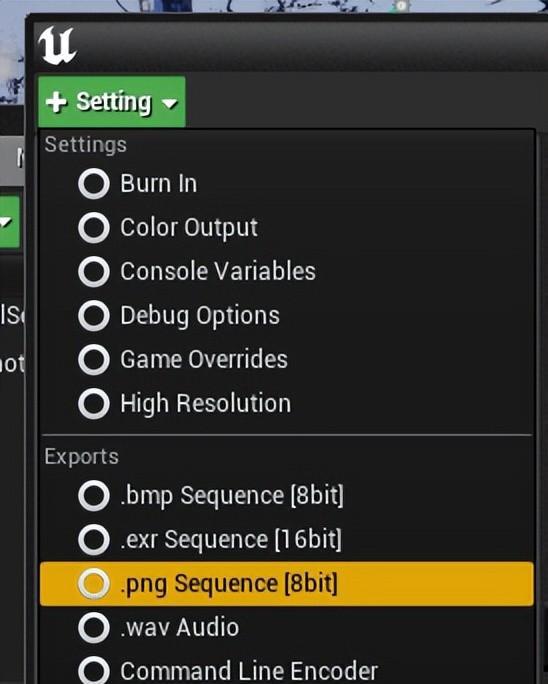Select the Burn In radio circle

[94, 184]
